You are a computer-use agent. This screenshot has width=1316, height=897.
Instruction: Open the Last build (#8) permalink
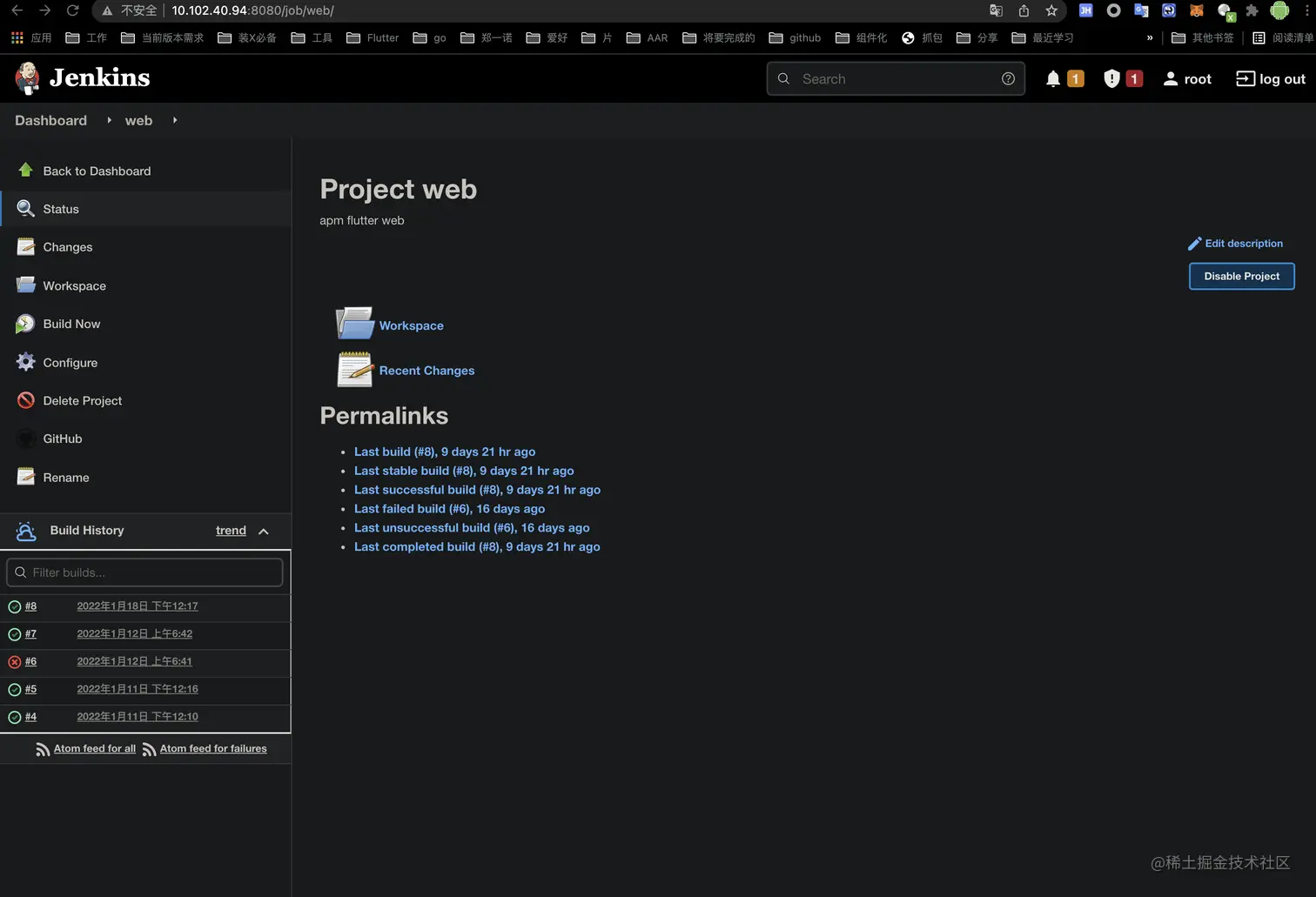click(445, 452)
